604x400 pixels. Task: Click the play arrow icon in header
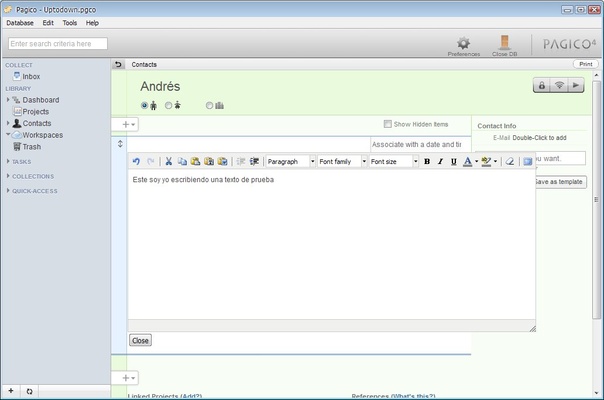click(x=575, y=85)
